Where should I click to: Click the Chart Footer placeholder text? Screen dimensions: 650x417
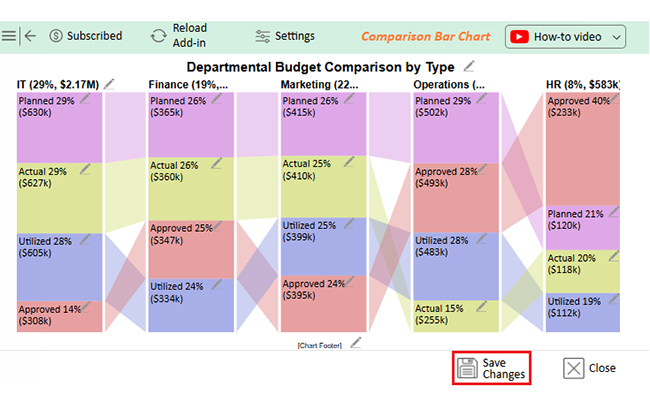[320, 345]
